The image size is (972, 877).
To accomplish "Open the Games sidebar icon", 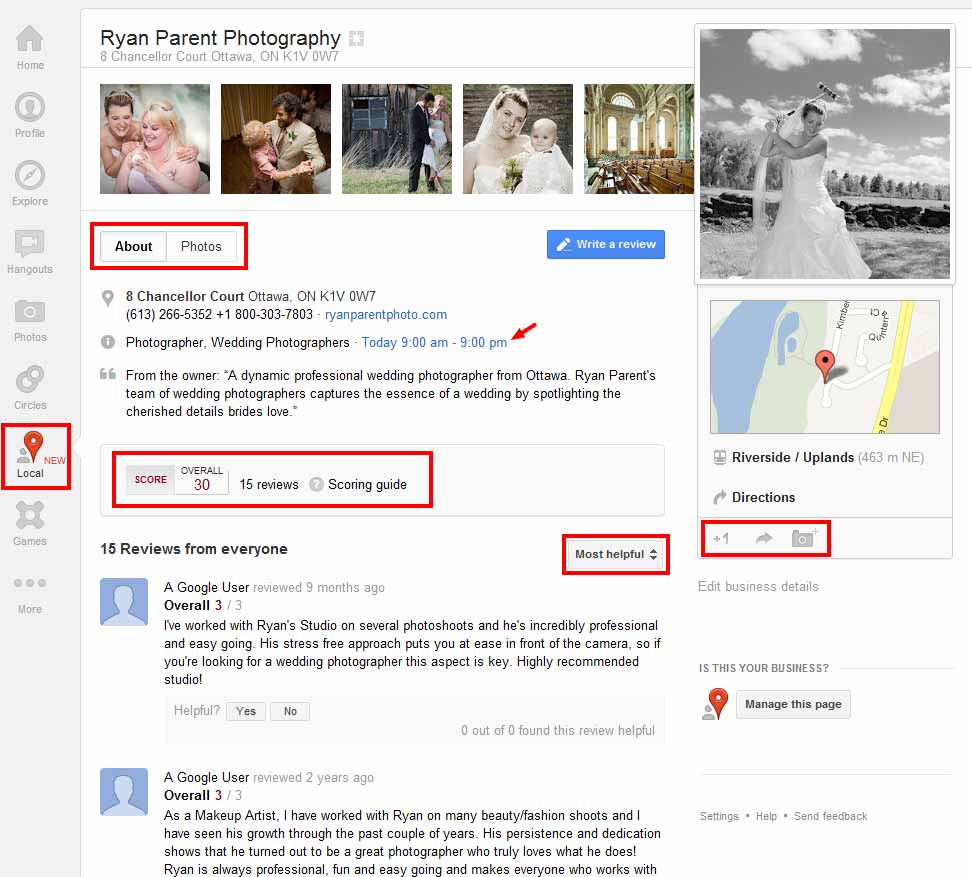I will point(30,515).
